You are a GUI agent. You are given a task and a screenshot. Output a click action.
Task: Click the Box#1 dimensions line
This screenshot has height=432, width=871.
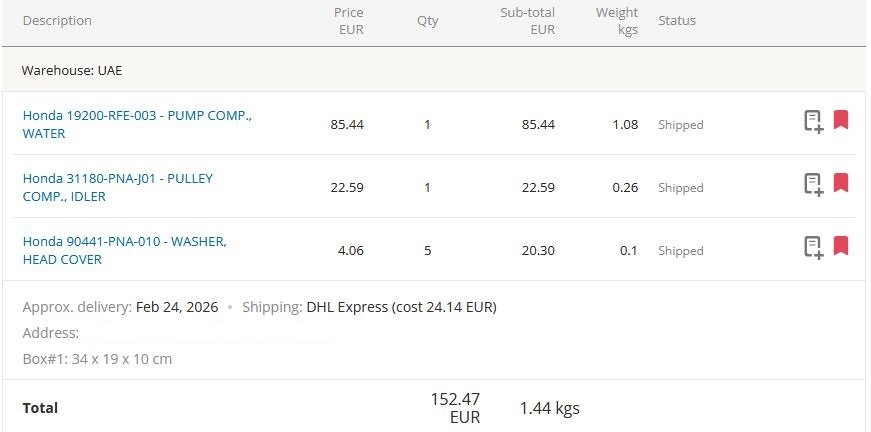97,358
